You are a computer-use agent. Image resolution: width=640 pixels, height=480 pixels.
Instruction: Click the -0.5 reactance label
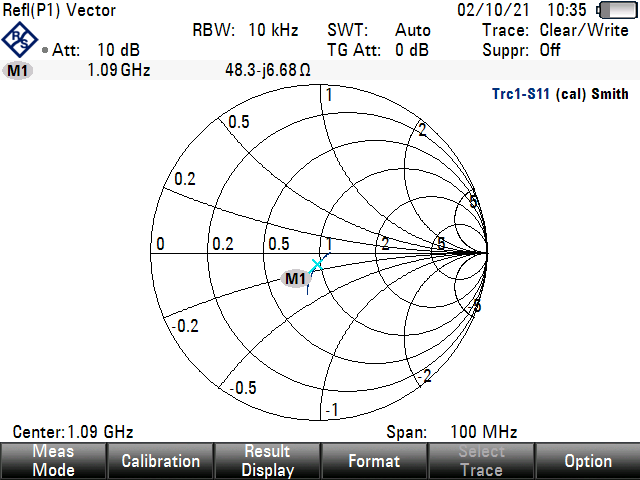[x=243, y=388]
